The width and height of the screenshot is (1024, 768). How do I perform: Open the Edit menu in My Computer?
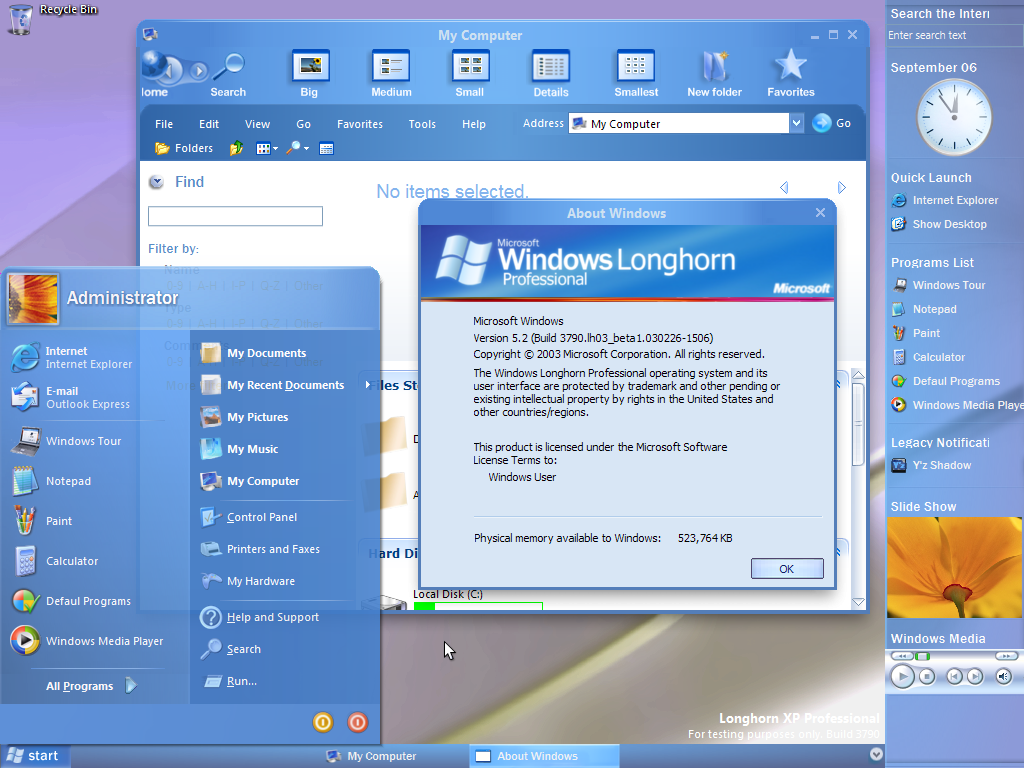[209, 124]
